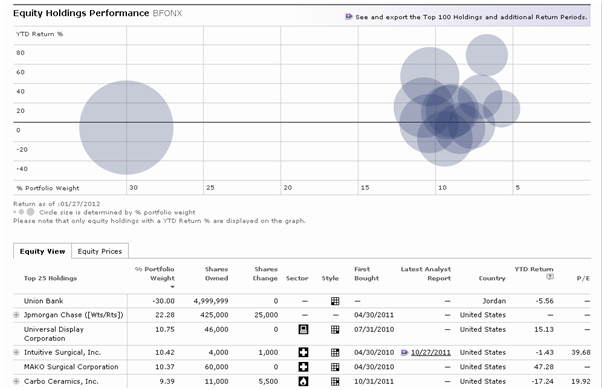Image resolution: width=604 pixels, height=390 pixels.
Task: Select the 4,999,999 shares owned cell
Action: coord(211,301)
